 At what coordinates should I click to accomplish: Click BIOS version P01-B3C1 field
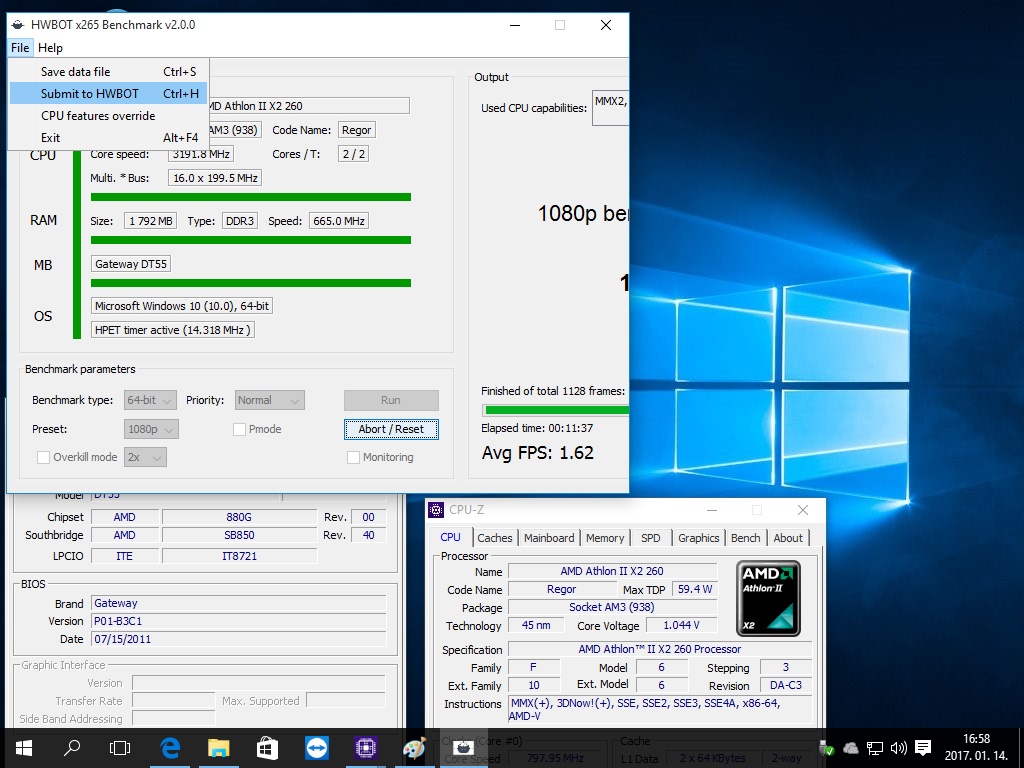tap(239, 621)
